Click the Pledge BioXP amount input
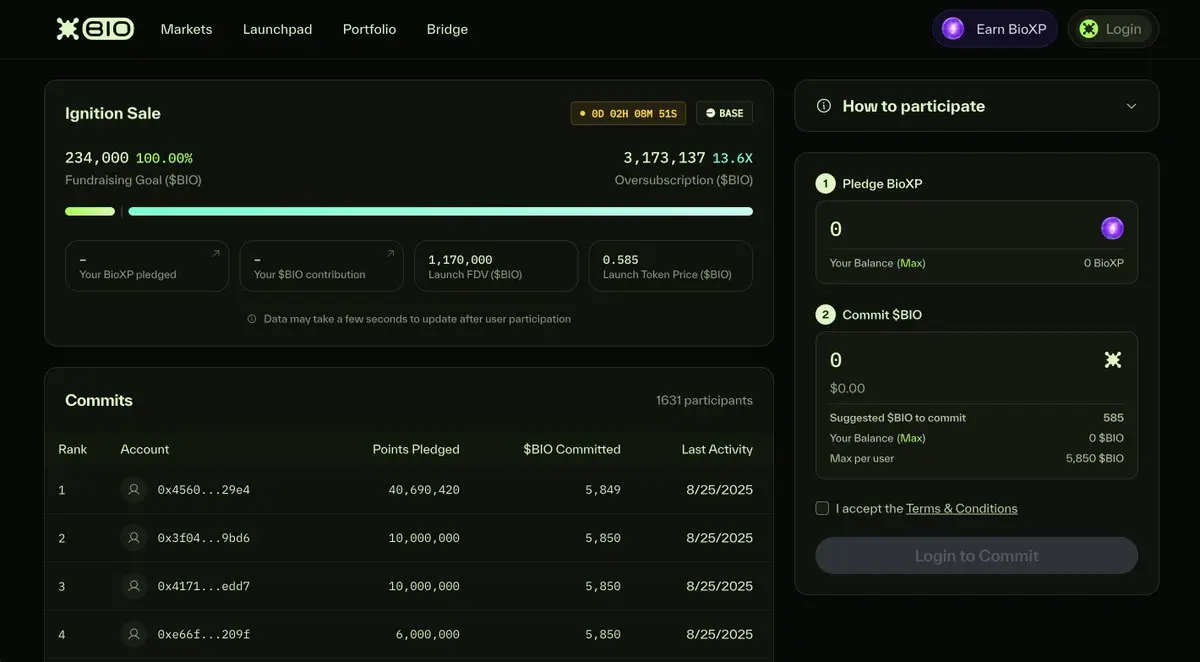Image resolution: width=1200 pixels, height=662 pixels. 960,229
